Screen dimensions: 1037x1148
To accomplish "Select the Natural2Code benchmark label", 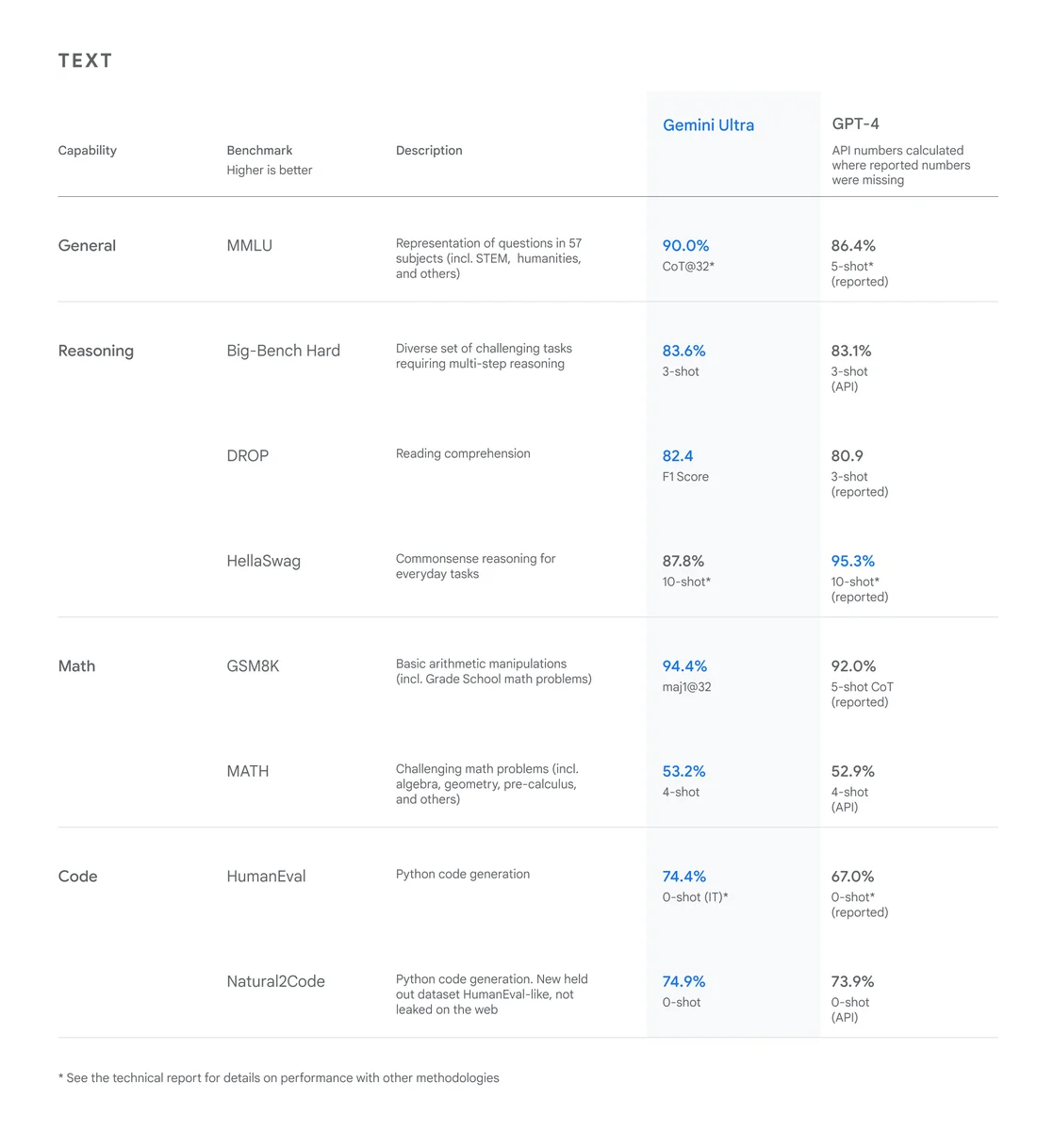I will pos(275,982).
